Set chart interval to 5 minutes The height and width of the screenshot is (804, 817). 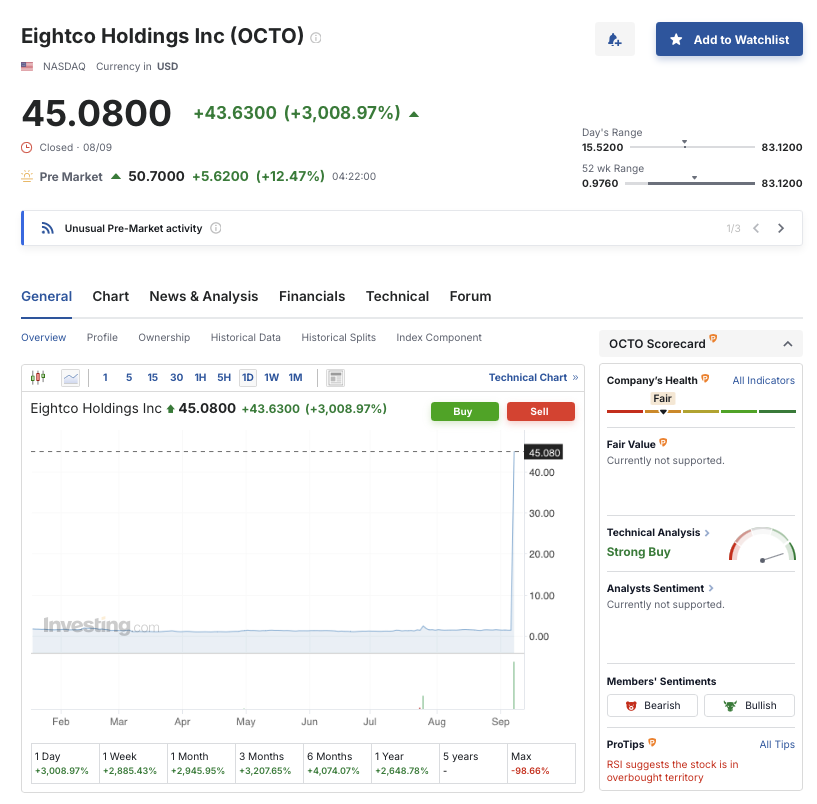pos(129,377)
